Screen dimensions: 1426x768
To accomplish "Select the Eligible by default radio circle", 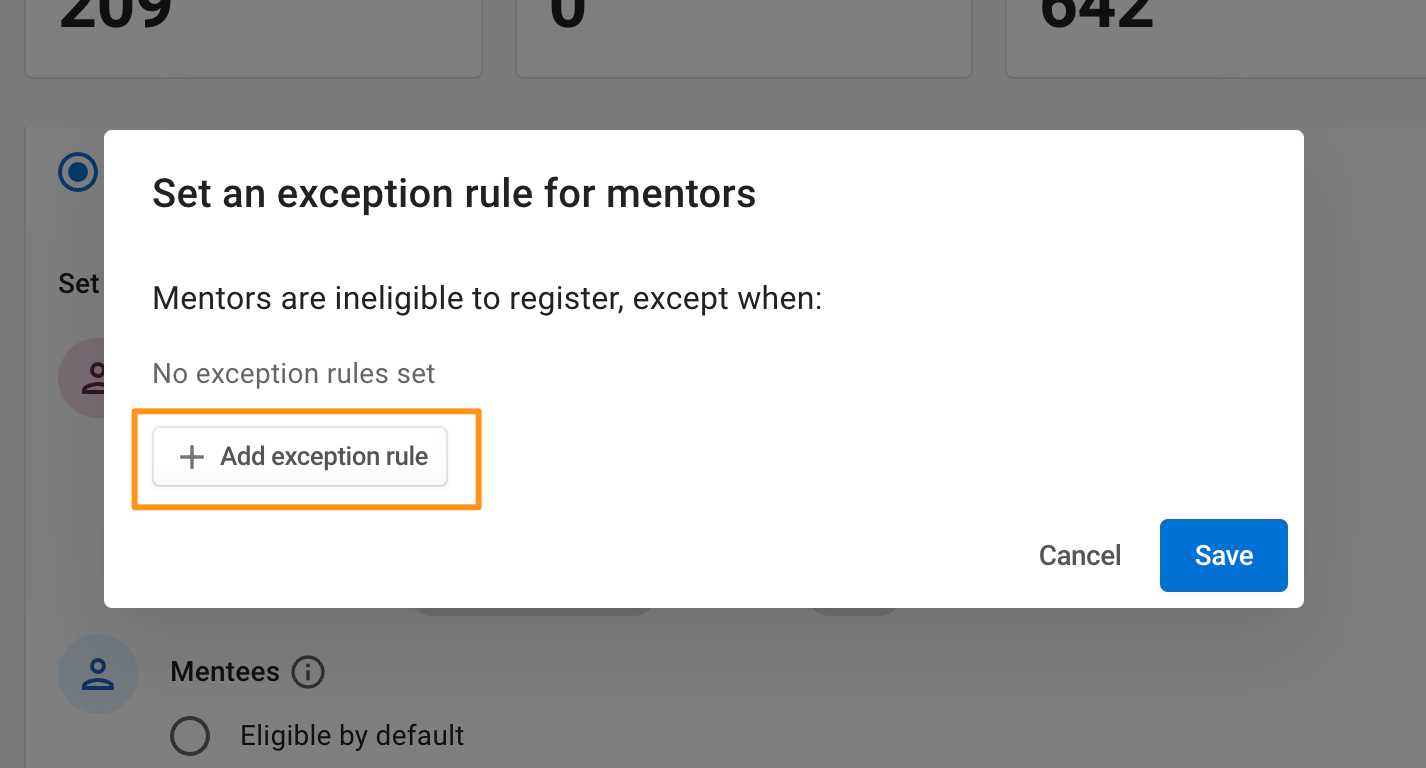I will point(190,736).
